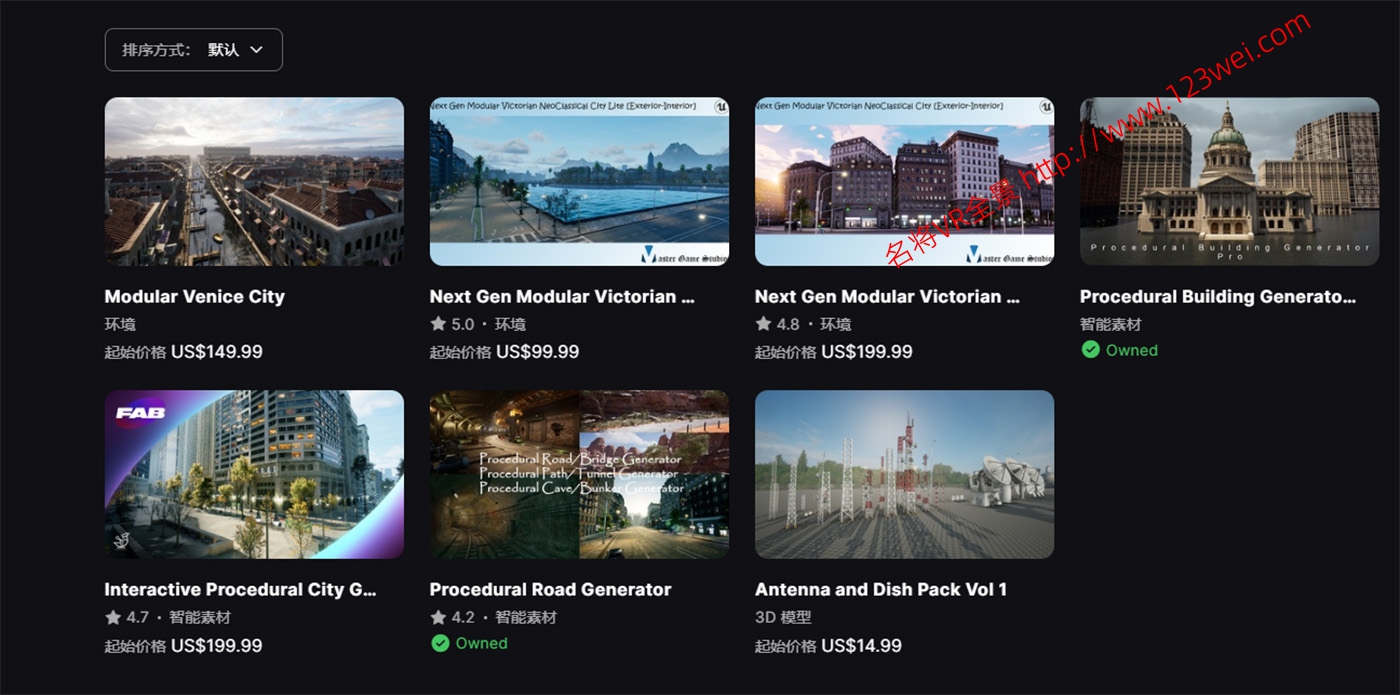Open the Next Gen Victorian title priced US$199.99
The height and width of the screenshot is (695, 1400).
[x=886, y=296]
